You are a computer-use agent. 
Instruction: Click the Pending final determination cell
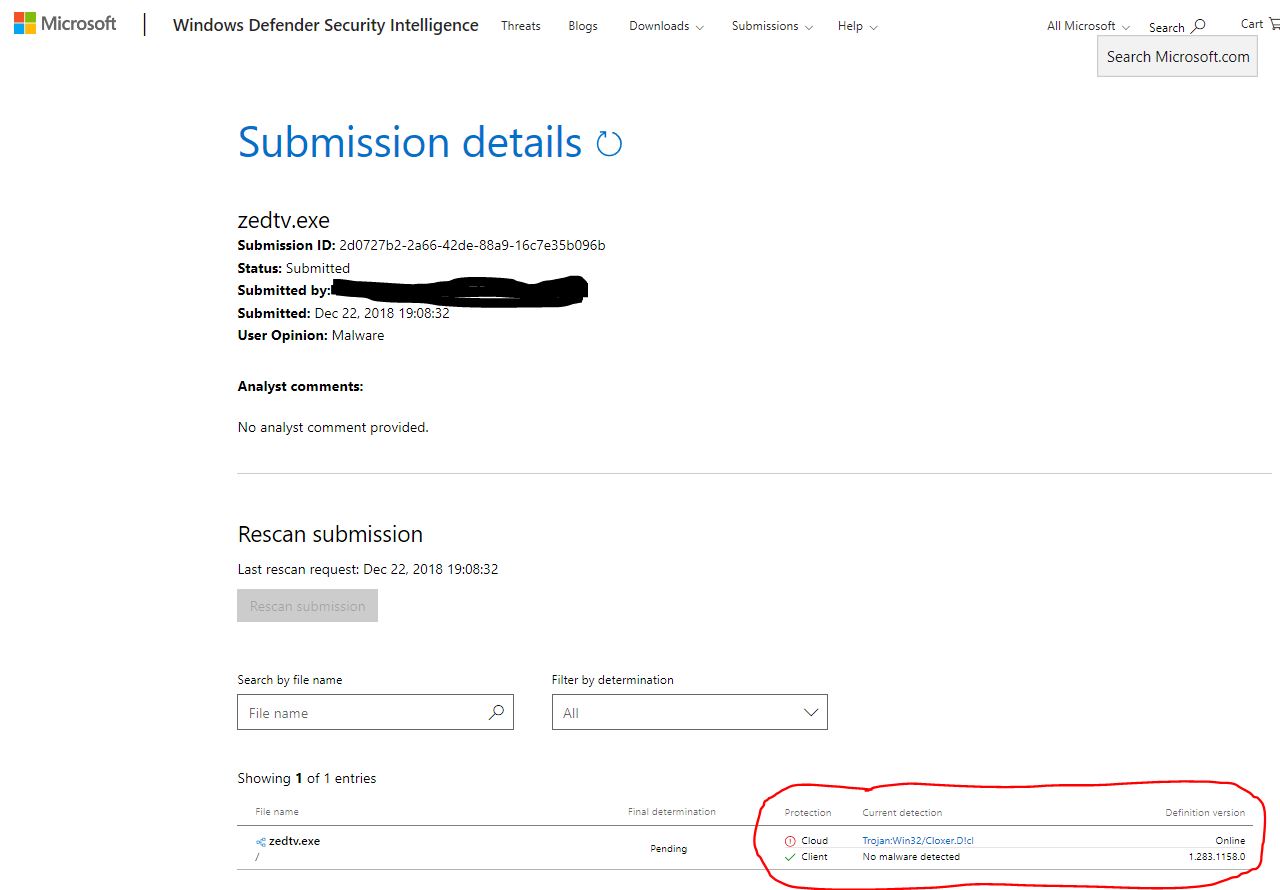[669, 849]
